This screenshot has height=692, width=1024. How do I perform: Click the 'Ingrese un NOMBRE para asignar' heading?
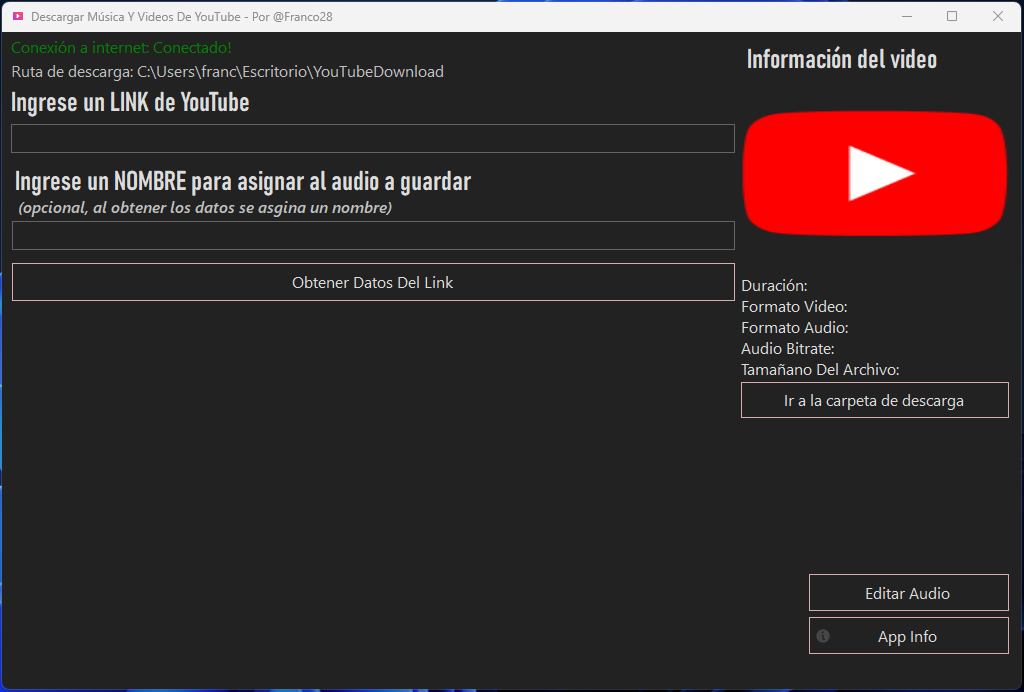pos(243,181)
